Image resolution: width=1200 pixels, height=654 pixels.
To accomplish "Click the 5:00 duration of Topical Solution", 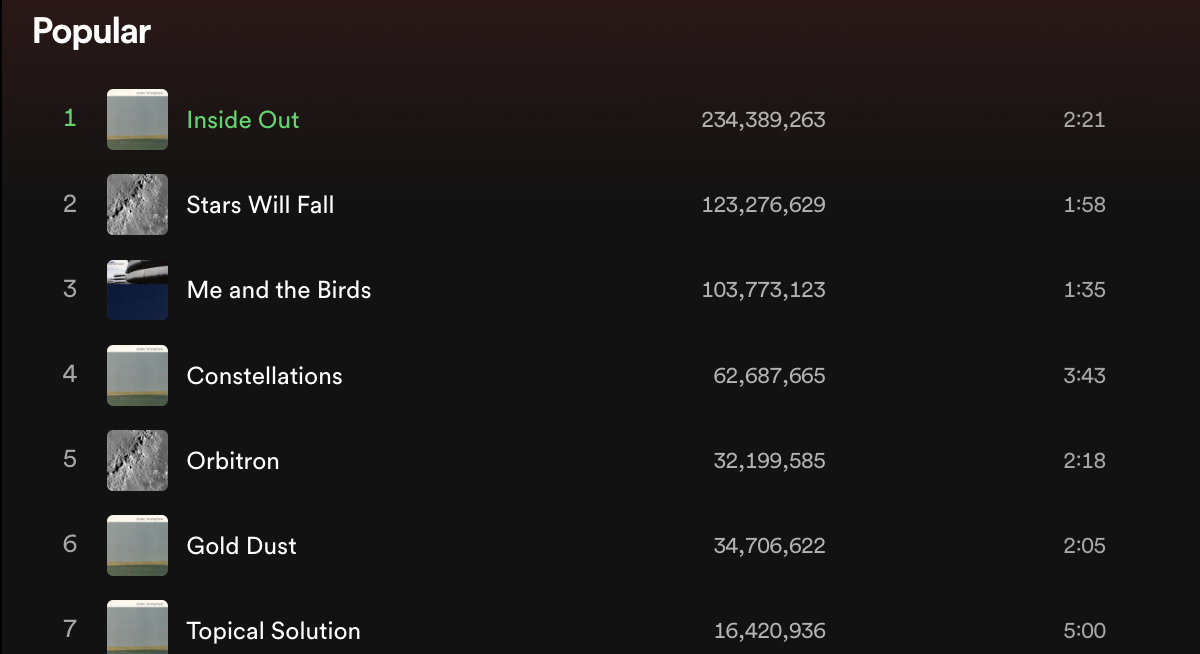I will pyautogui.click(x=1084, y=631).
